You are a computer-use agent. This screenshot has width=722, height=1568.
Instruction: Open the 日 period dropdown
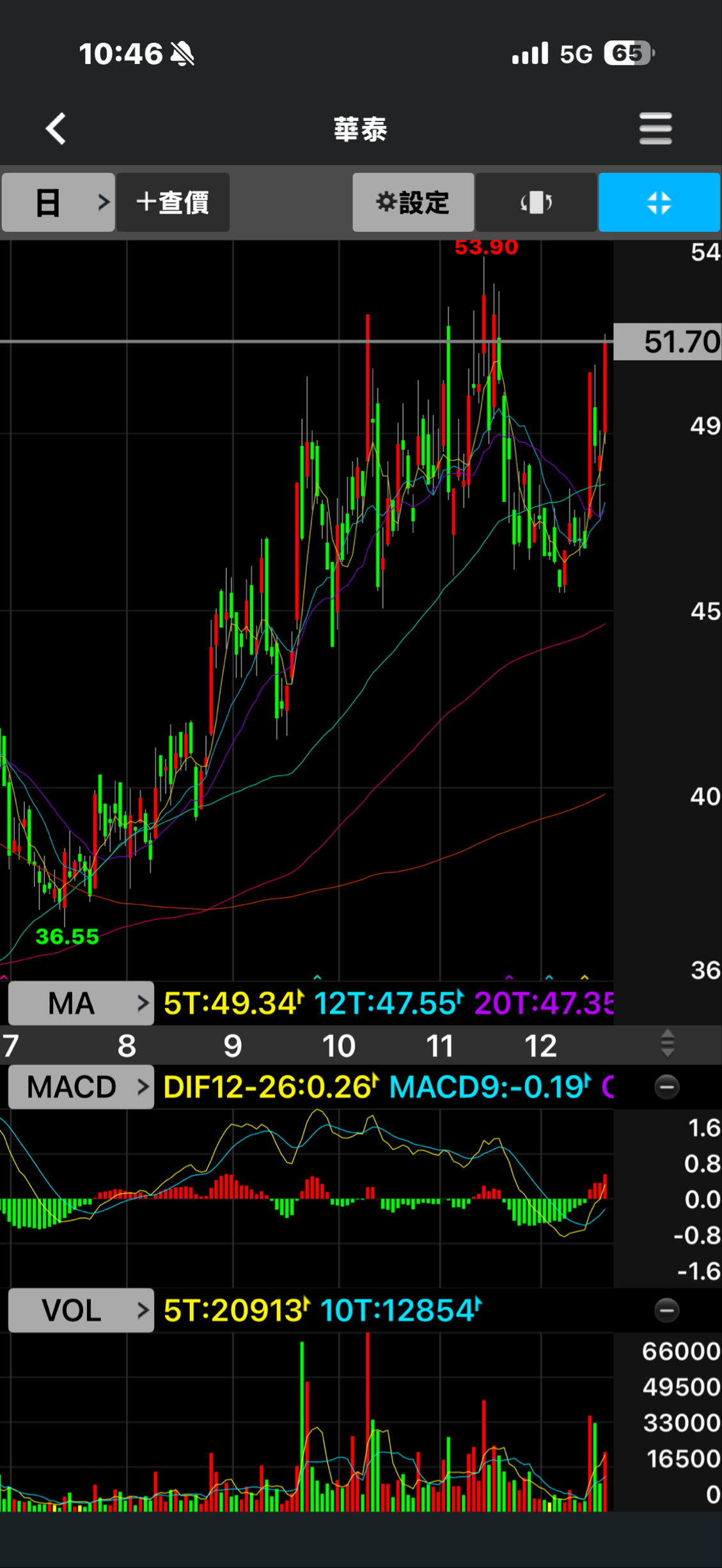[58, 202]
